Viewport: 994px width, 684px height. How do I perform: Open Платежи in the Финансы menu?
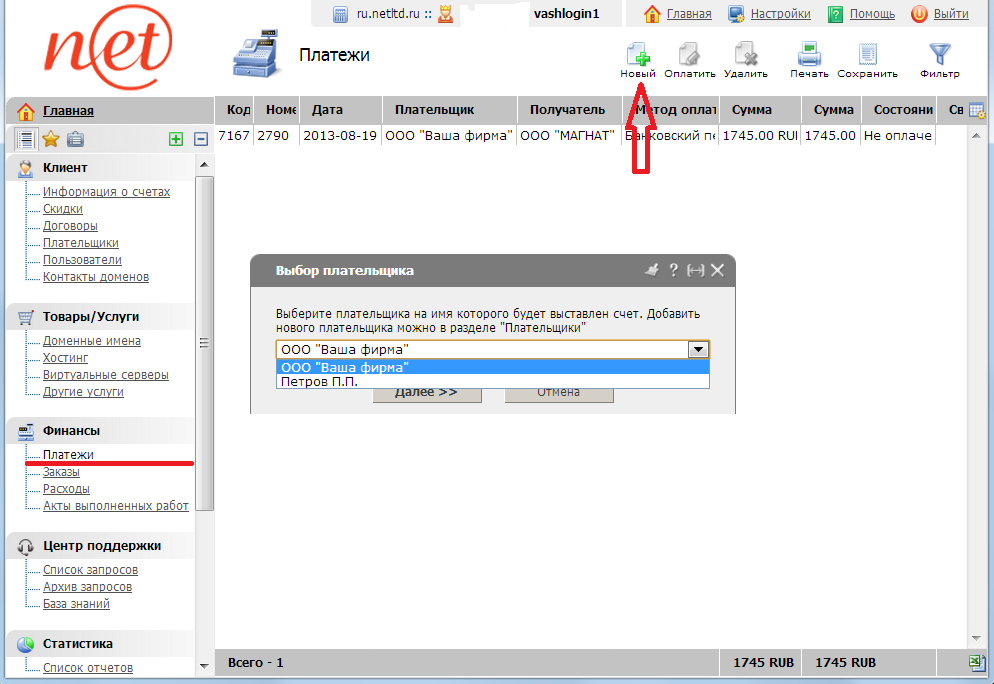(x=68, y=455)
